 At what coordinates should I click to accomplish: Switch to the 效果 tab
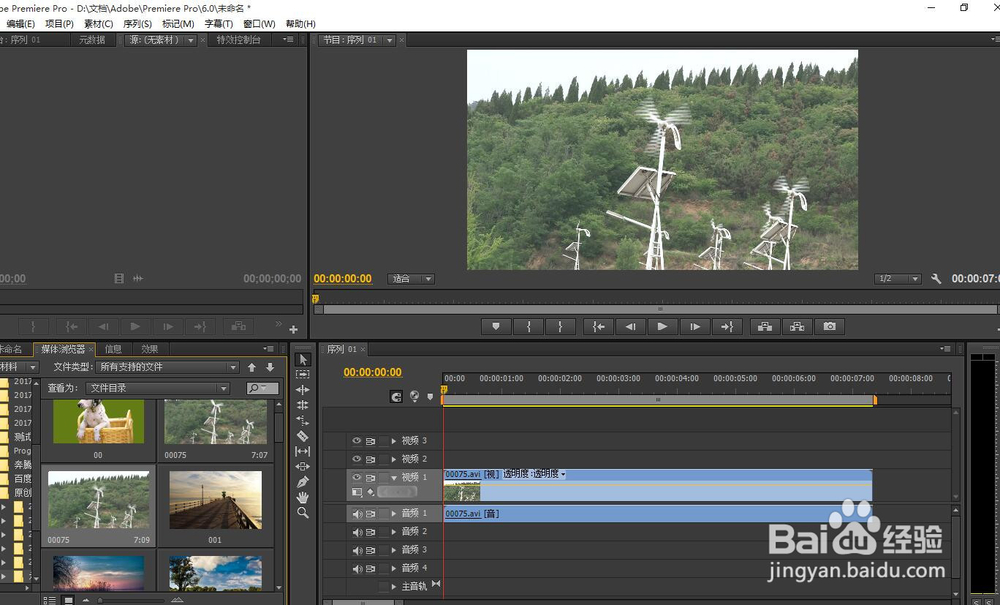coord(149,349)
